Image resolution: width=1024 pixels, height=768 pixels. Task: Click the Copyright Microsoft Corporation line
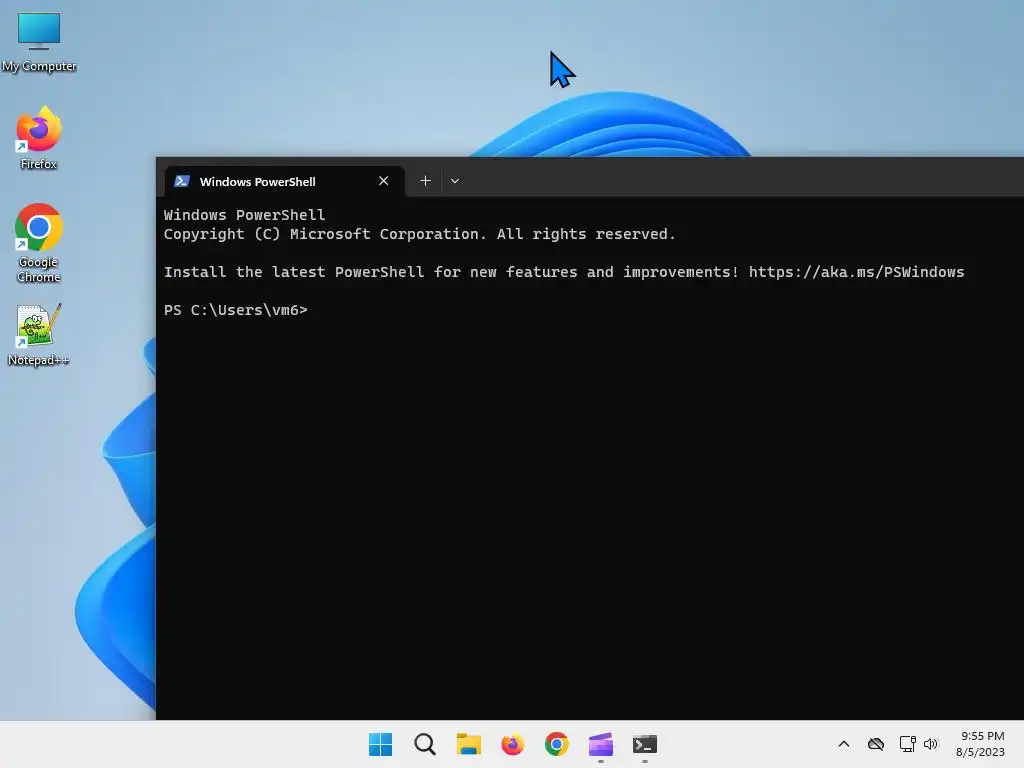[x=419, y=234]
